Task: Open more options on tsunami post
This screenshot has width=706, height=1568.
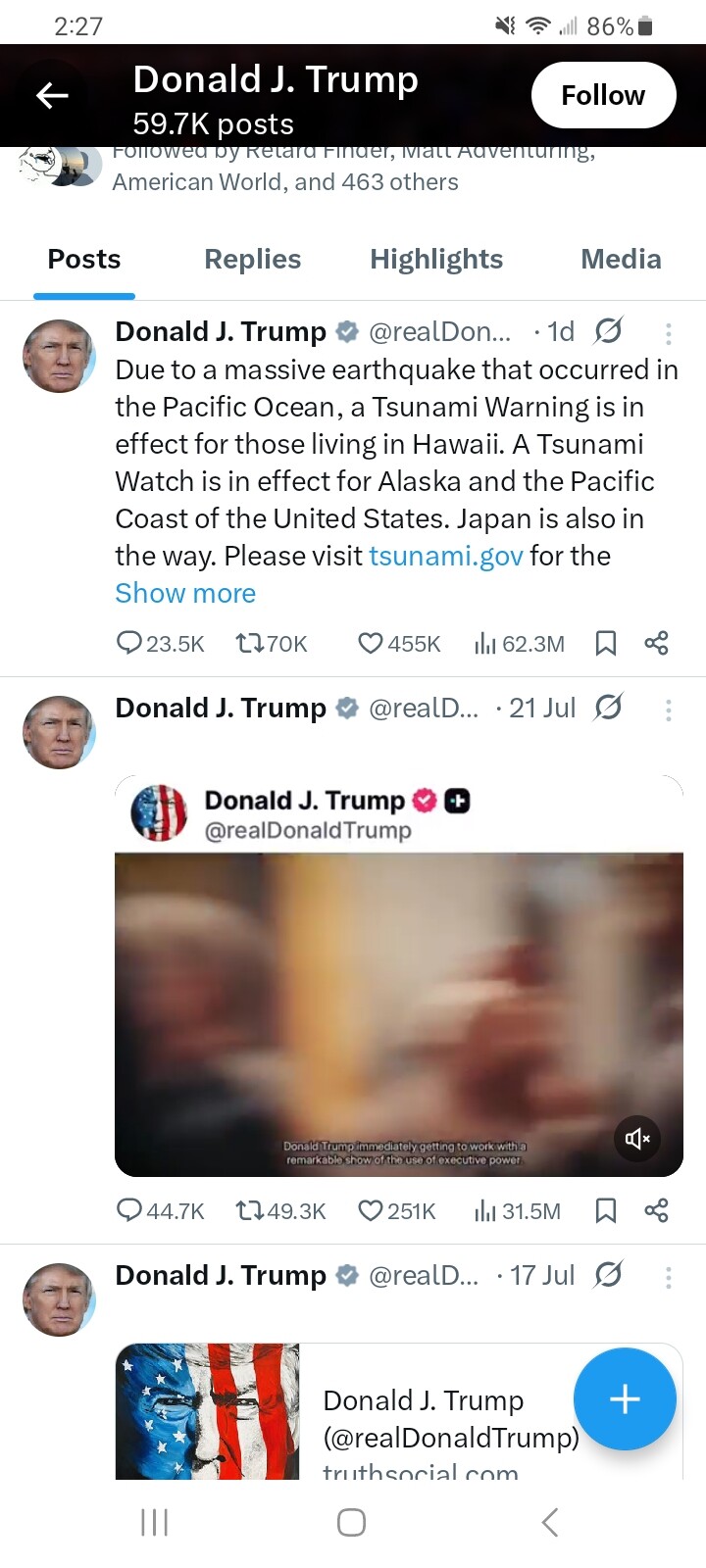Action: pos(669,333)
